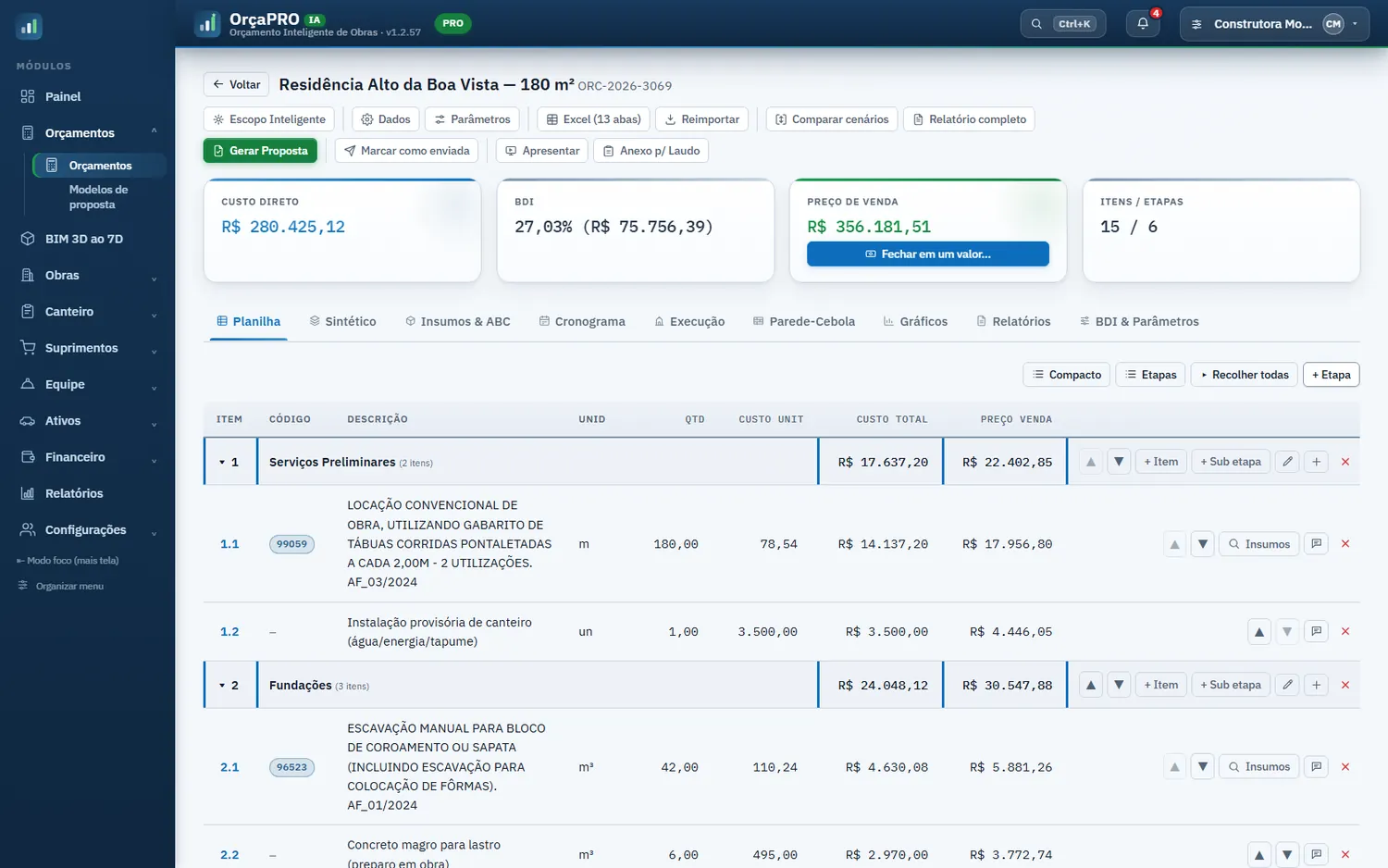Collapse the Orçamentos sidebar section

[88, 132]
